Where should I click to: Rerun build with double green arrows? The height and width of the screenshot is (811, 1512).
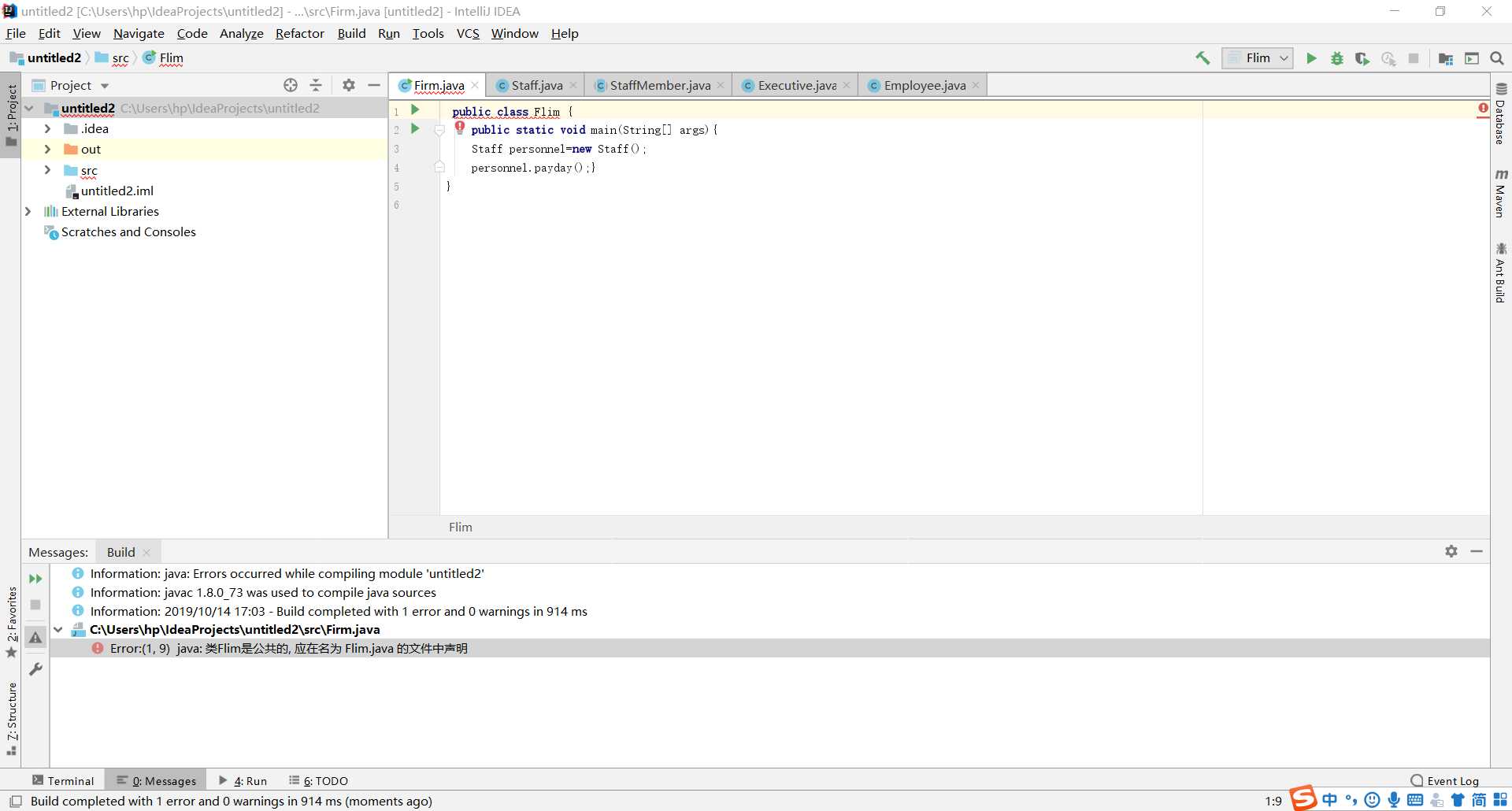tap(35, 579)
